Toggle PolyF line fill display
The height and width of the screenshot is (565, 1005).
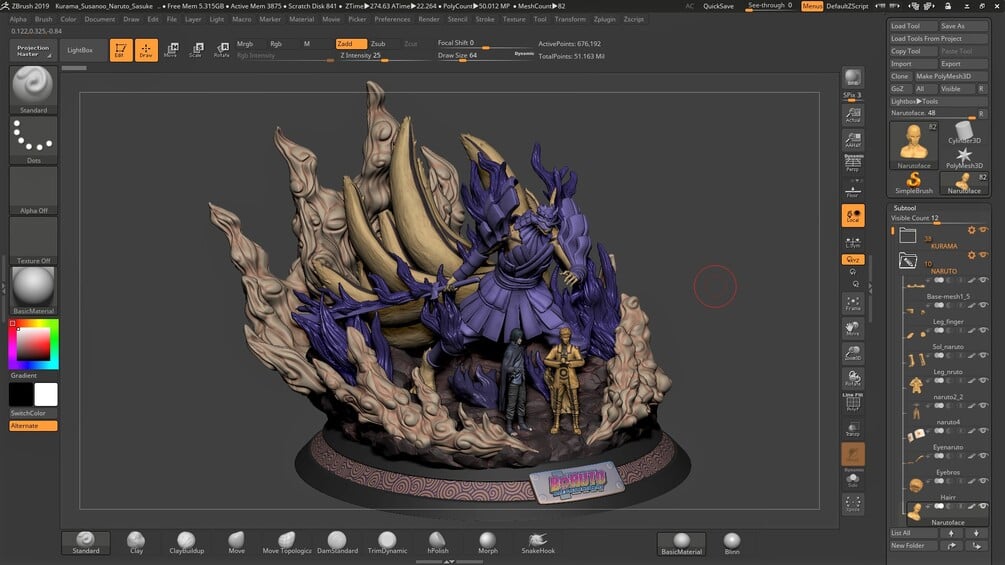853,403
